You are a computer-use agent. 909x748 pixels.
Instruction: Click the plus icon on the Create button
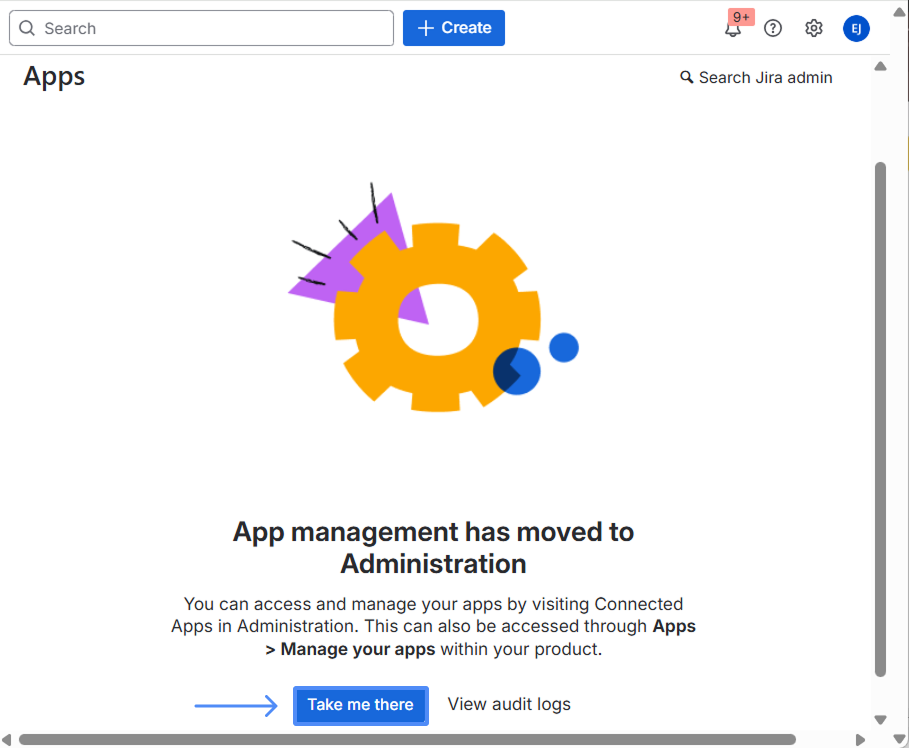tap(425, 28)
